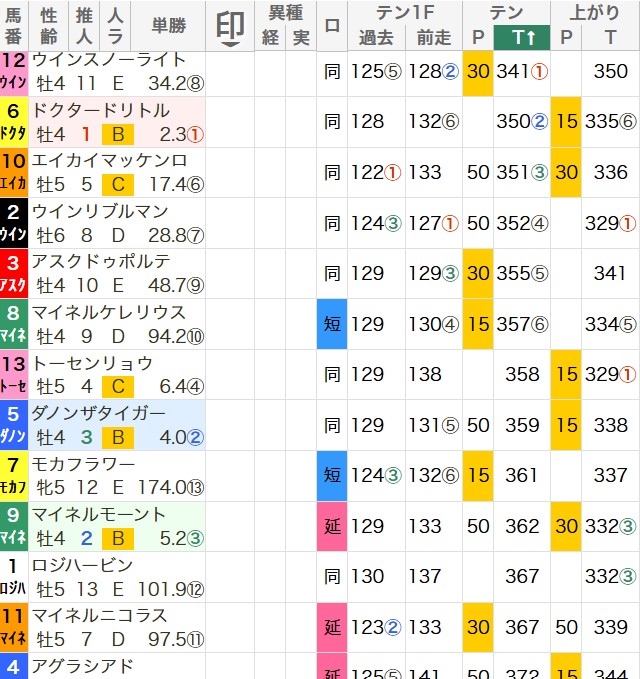Open horse モカフラワー
This screenshot has width=640, height=679.
coord(83,464)
